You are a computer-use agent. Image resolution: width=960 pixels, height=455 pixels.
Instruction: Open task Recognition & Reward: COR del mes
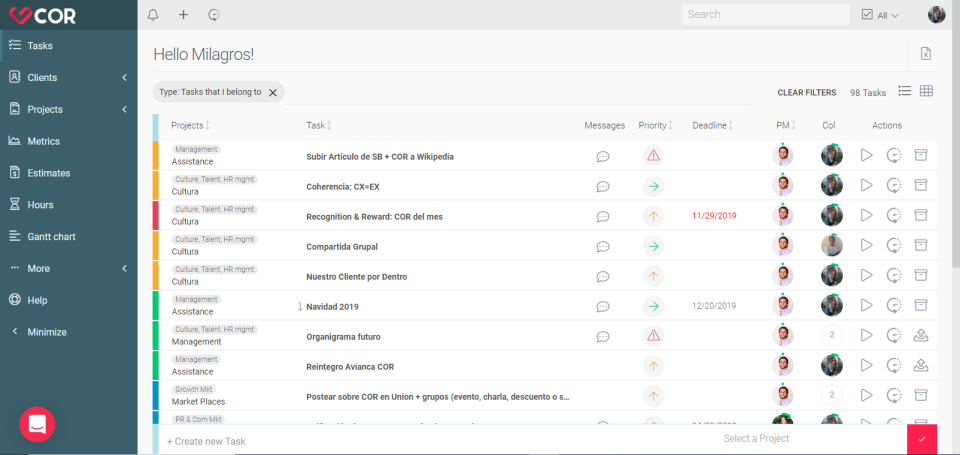(374, 217)
